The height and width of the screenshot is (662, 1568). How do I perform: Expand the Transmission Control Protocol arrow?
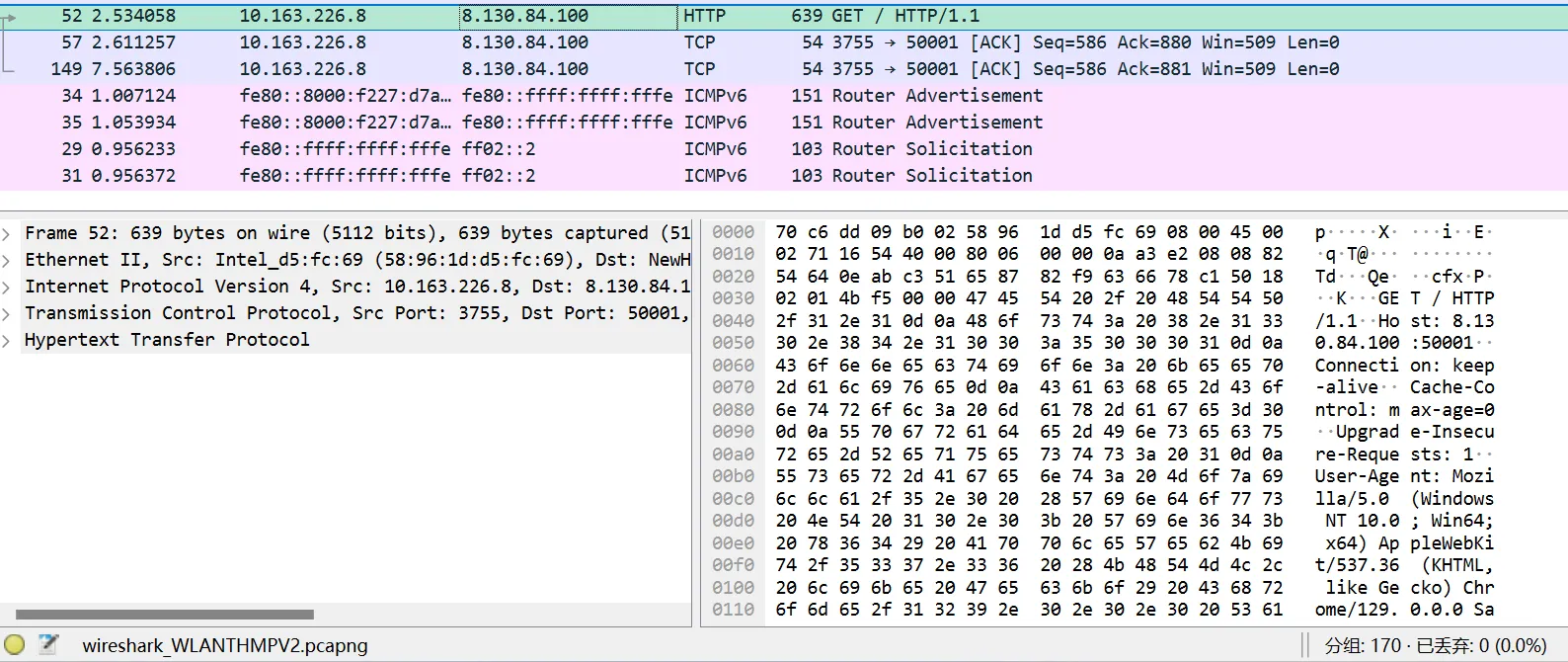(x=7, y=313)
